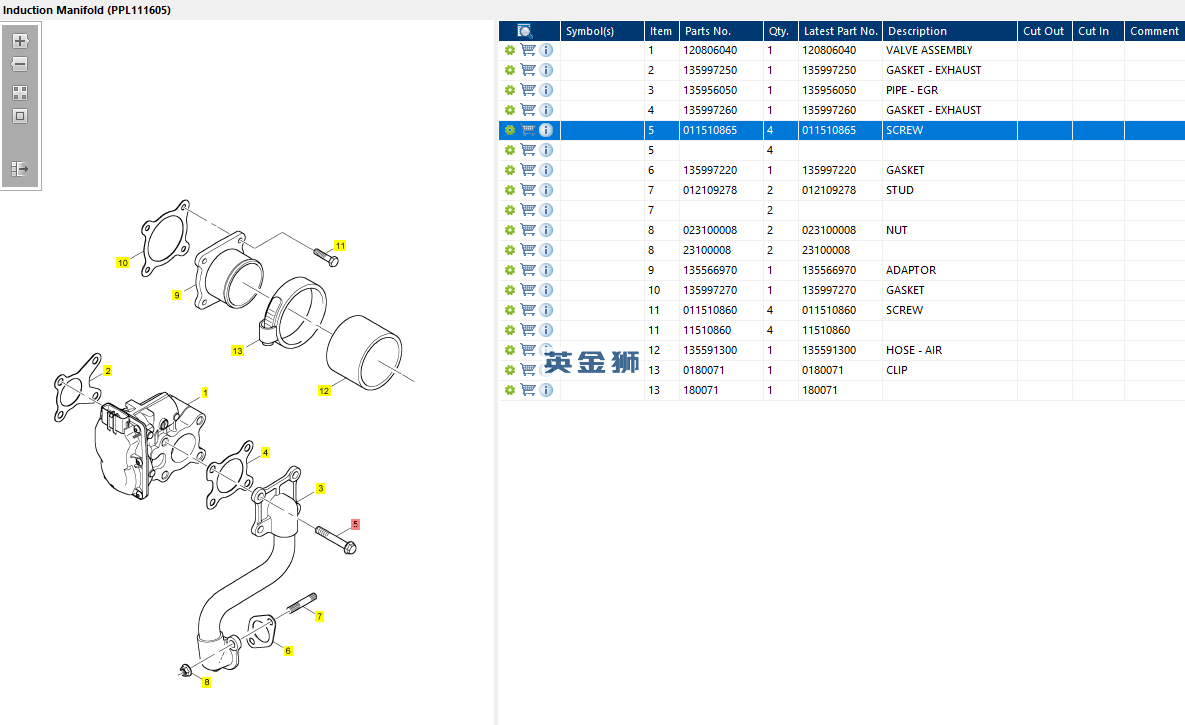The width and height of the screenshot is (1185, 725).
Task: Click the red highlighted callout 5
Action: pos(355,525)
